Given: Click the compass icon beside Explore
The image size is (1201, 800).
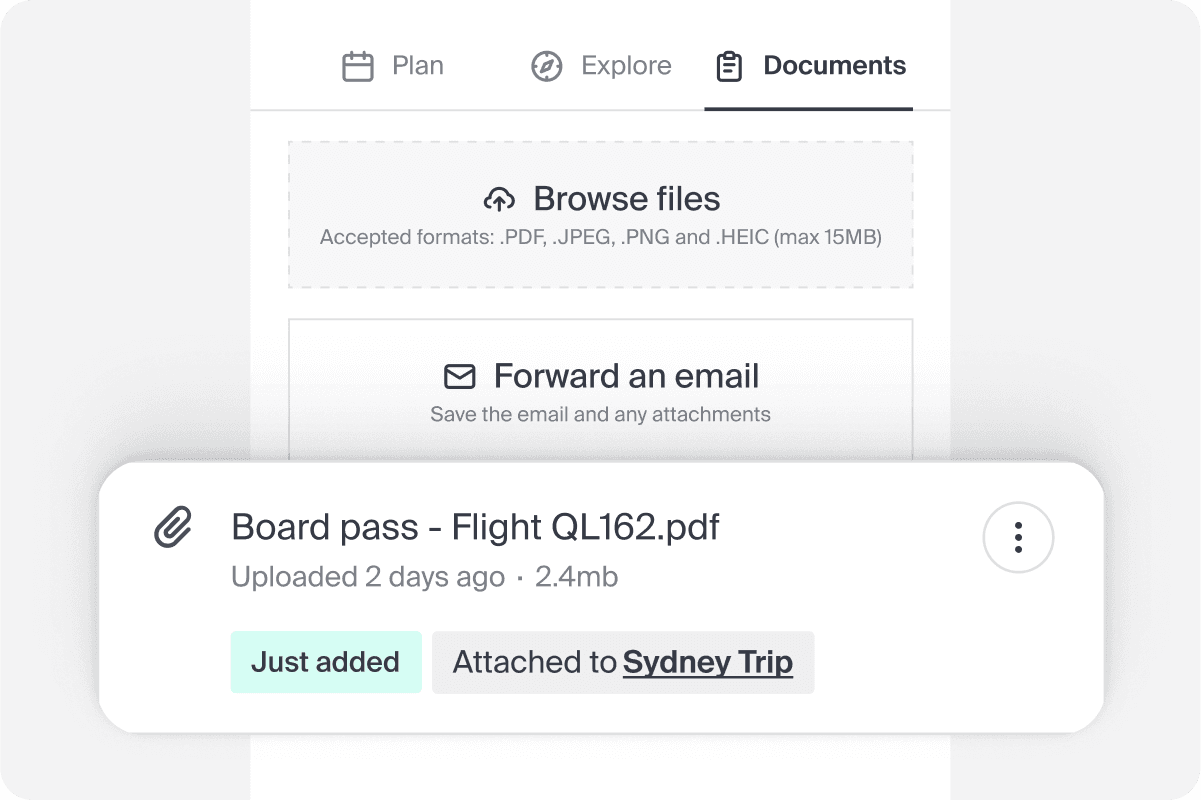Looking at the screenshot, I should (546, 67).
